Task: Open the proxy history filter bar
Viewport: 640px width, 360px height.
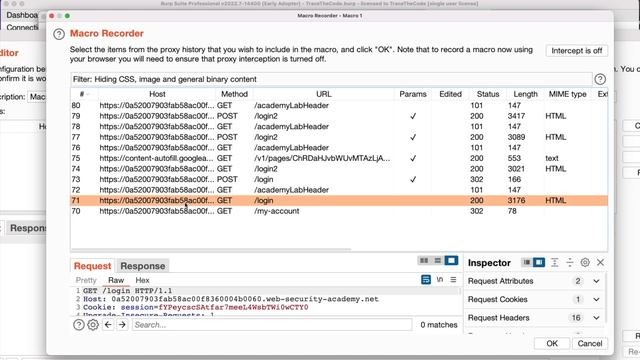Action: point(331,79)
